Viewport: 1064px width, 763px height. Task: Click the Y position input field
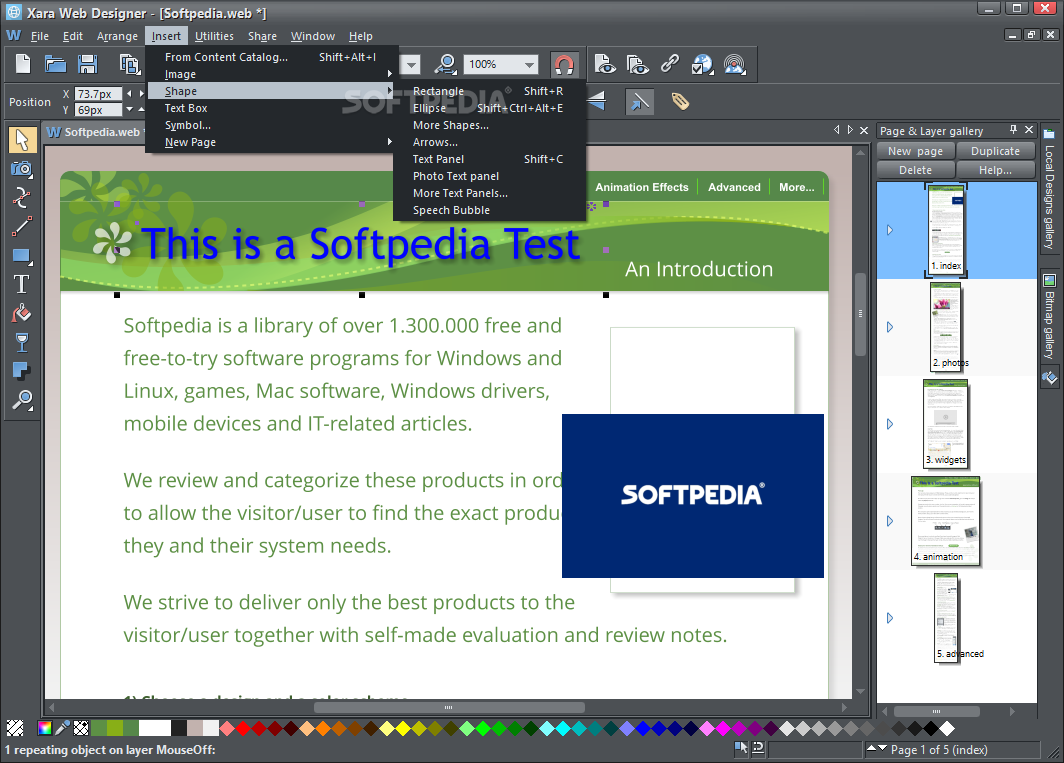coord(98,109)
